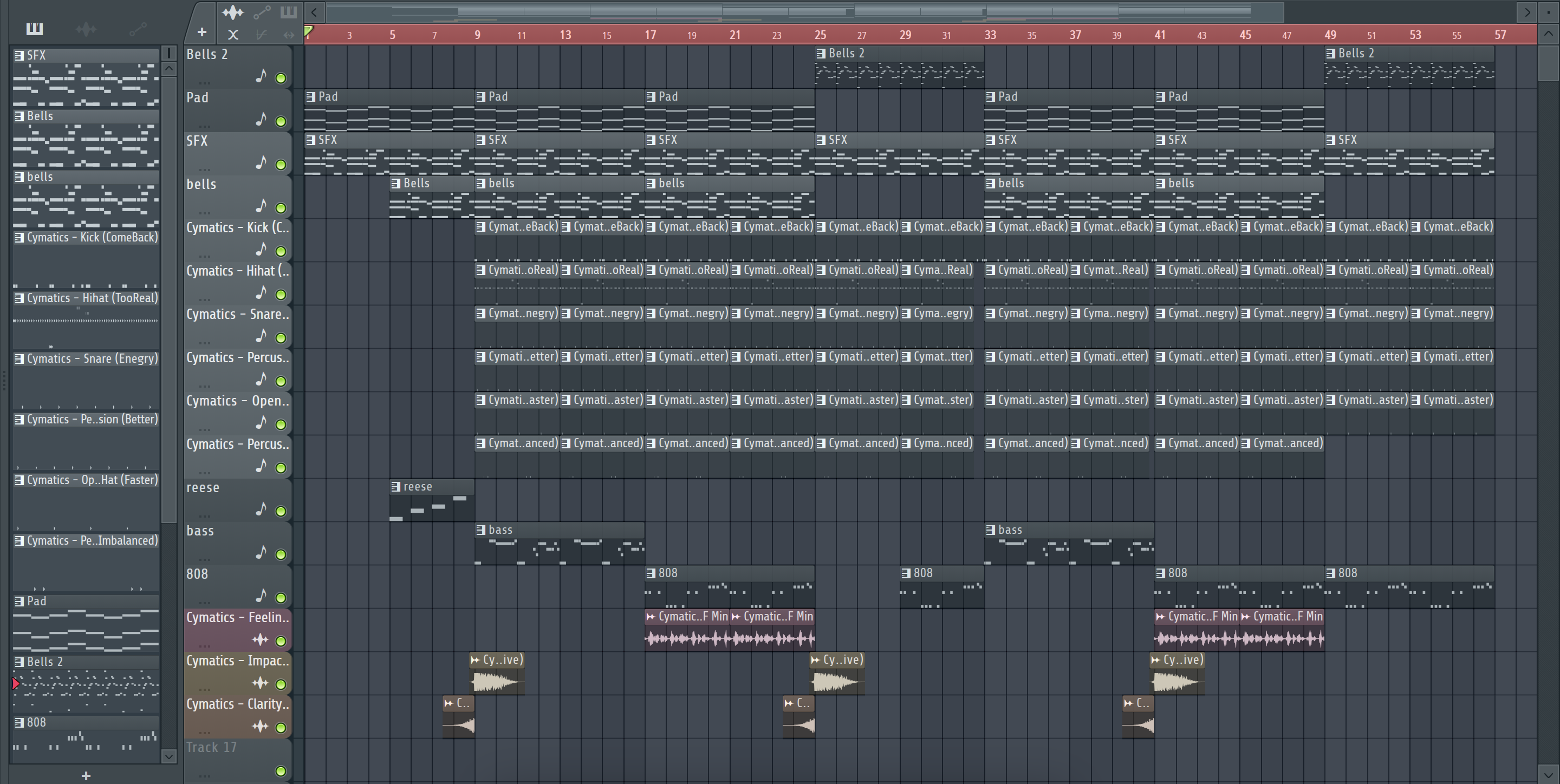This screenshot has height=784, width=1560.
Task: Click the stretch arrows icon
Action: tap(288, 35)
